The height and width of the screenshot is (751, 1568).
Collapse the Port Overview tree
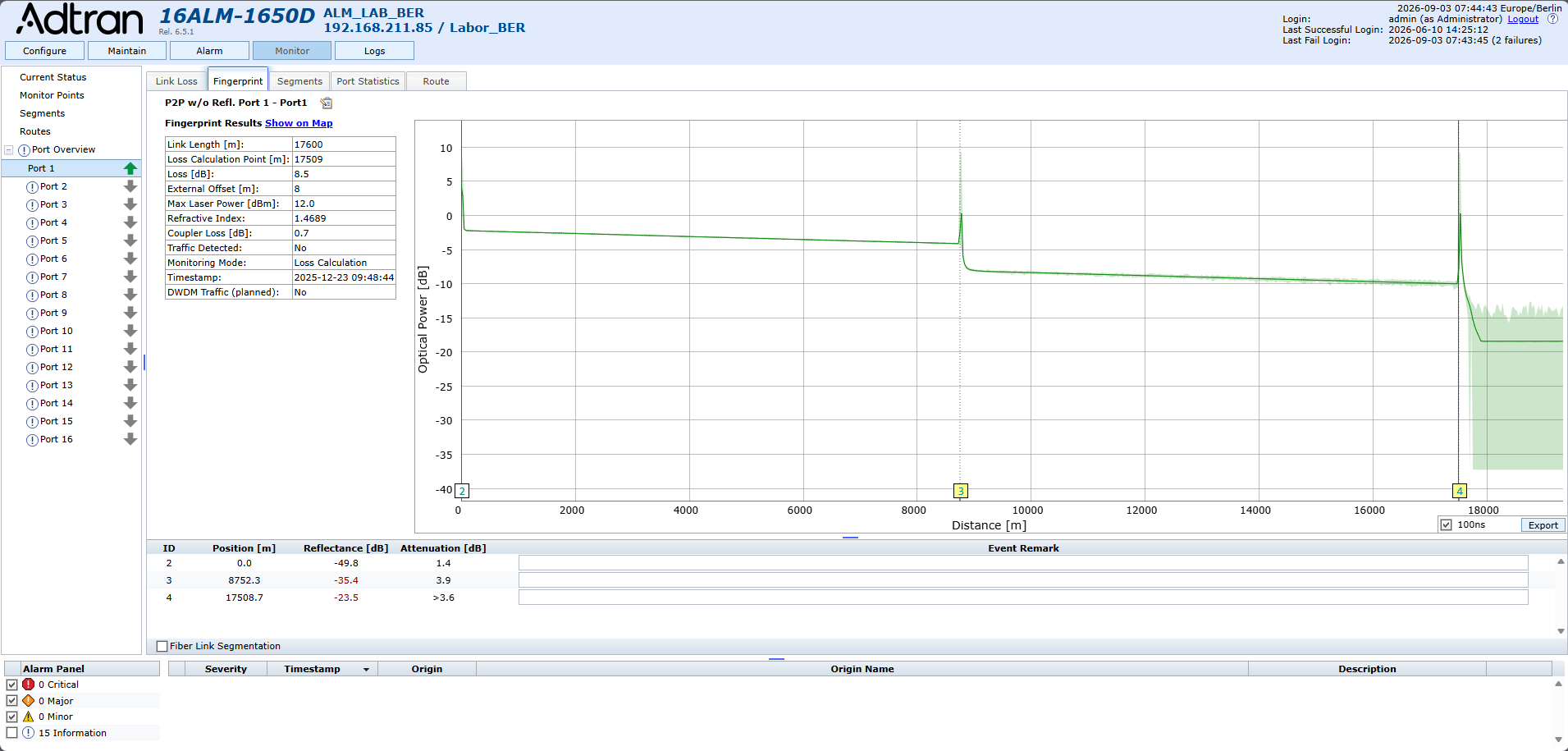coord(9,150)
